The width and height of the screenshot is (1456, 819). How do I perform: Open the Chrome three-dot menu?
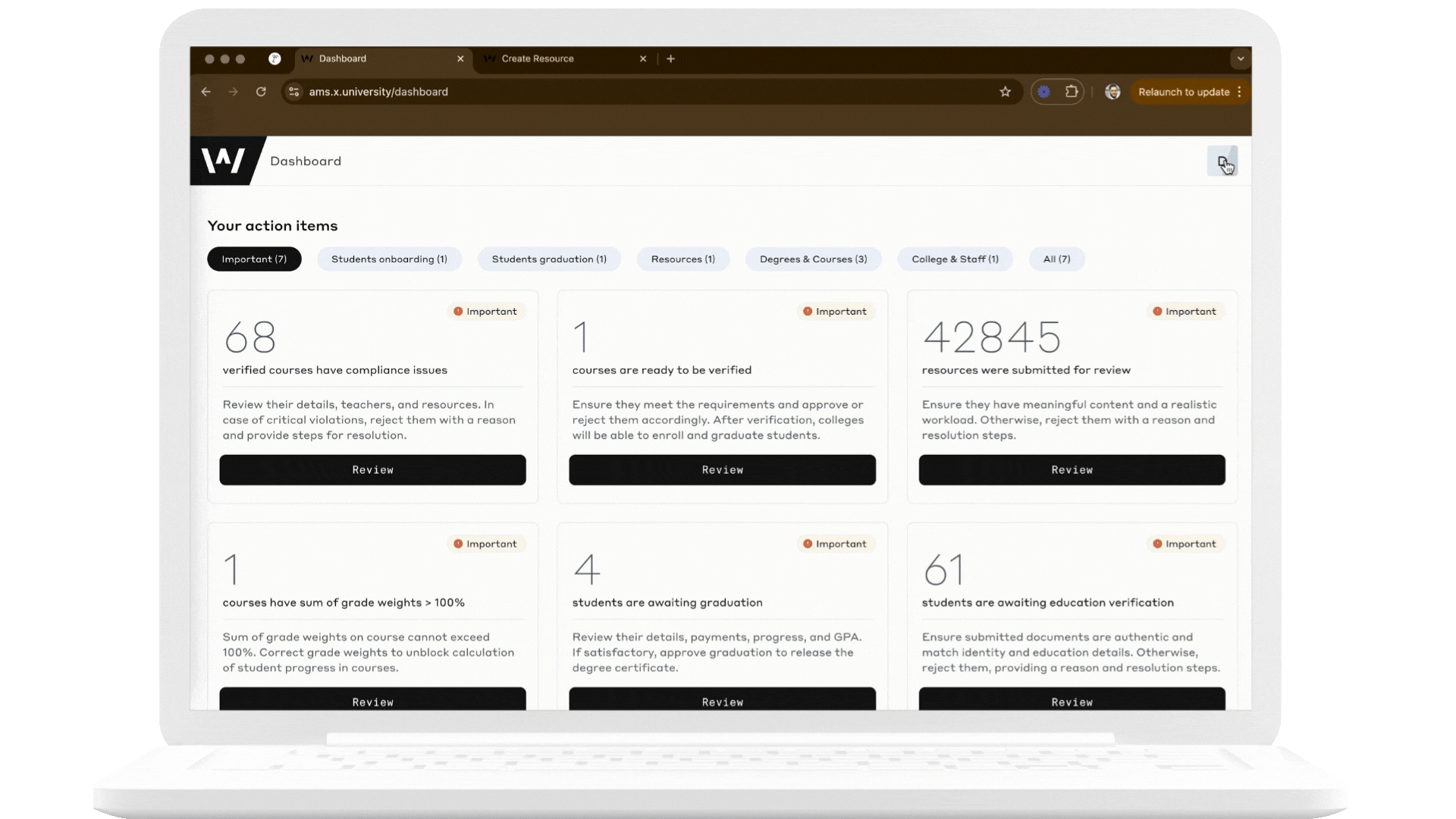[1240, 92]
